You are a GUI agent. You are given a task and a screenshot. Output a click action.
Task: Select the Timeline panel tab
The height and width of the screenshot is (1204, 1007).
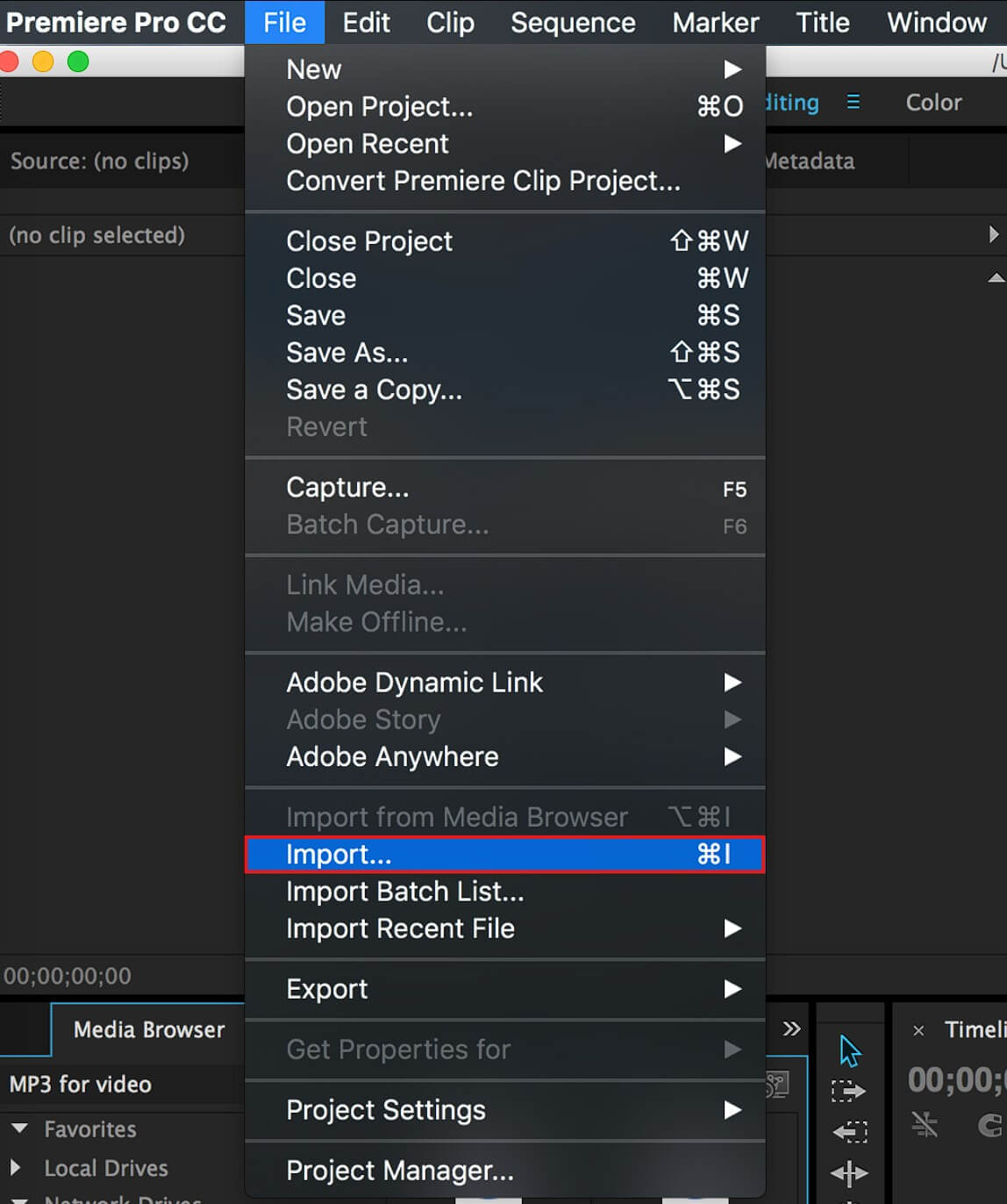pos(975,1029)
